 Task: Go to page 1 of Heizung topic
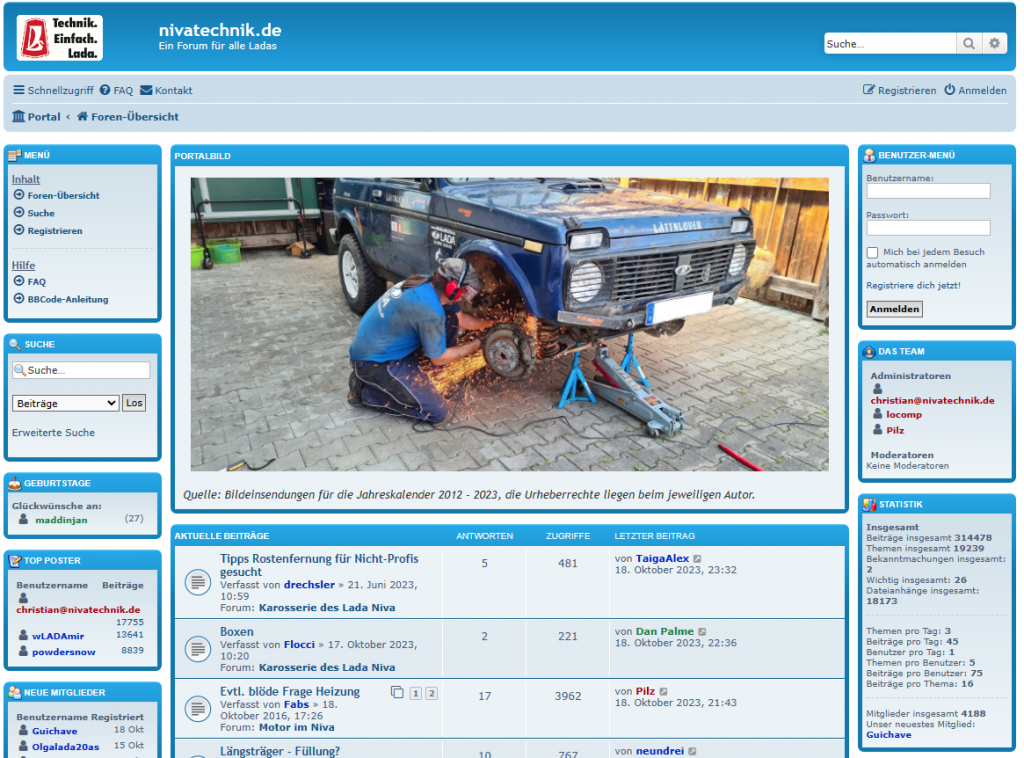415,693
